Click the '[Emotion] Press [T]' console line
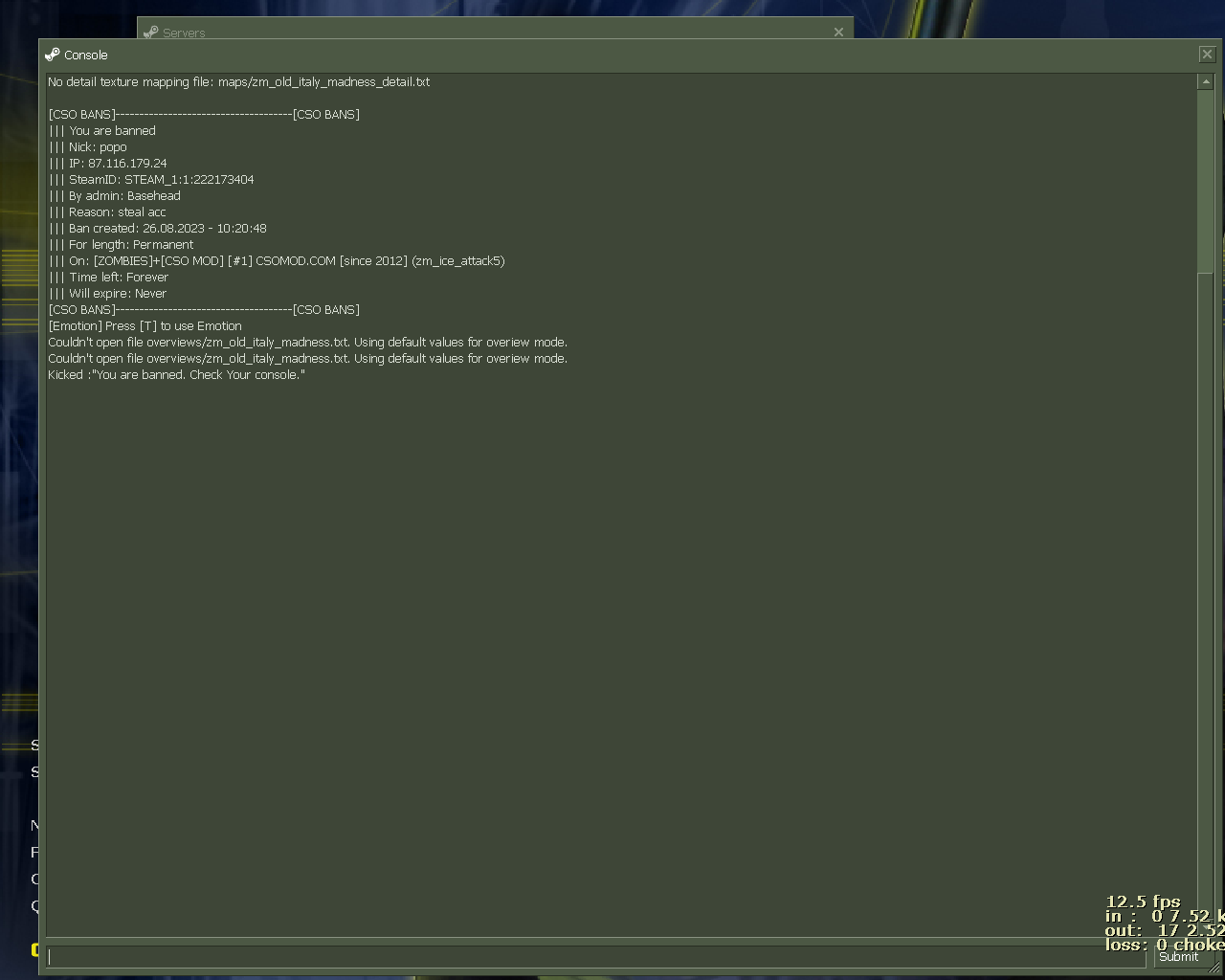 pos(145,326)
